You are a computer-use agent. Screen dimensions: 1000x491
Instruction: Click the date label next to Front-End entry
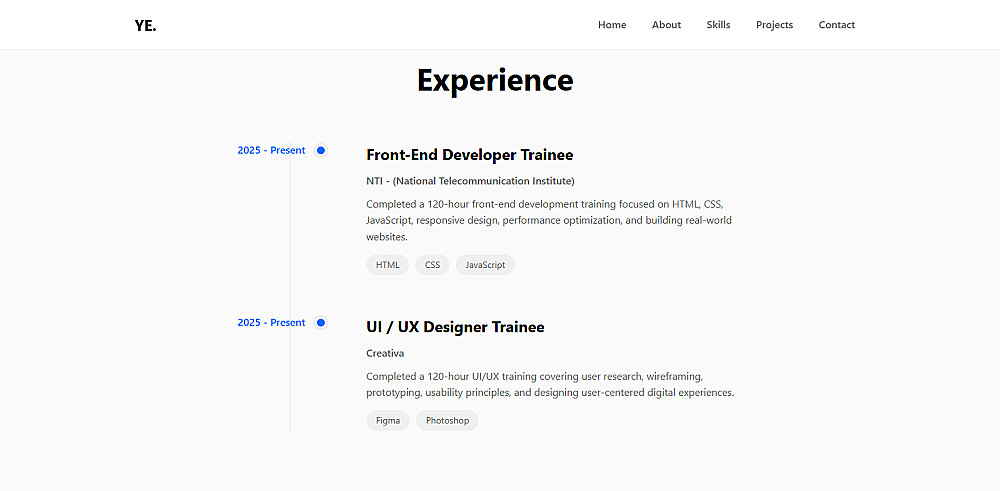click(271, 150)
